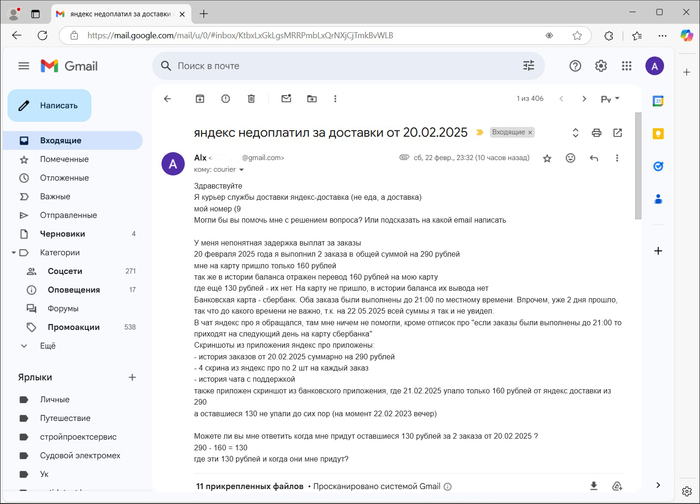
Task: Hide the side panel chevron
Action: click(658, 485)
